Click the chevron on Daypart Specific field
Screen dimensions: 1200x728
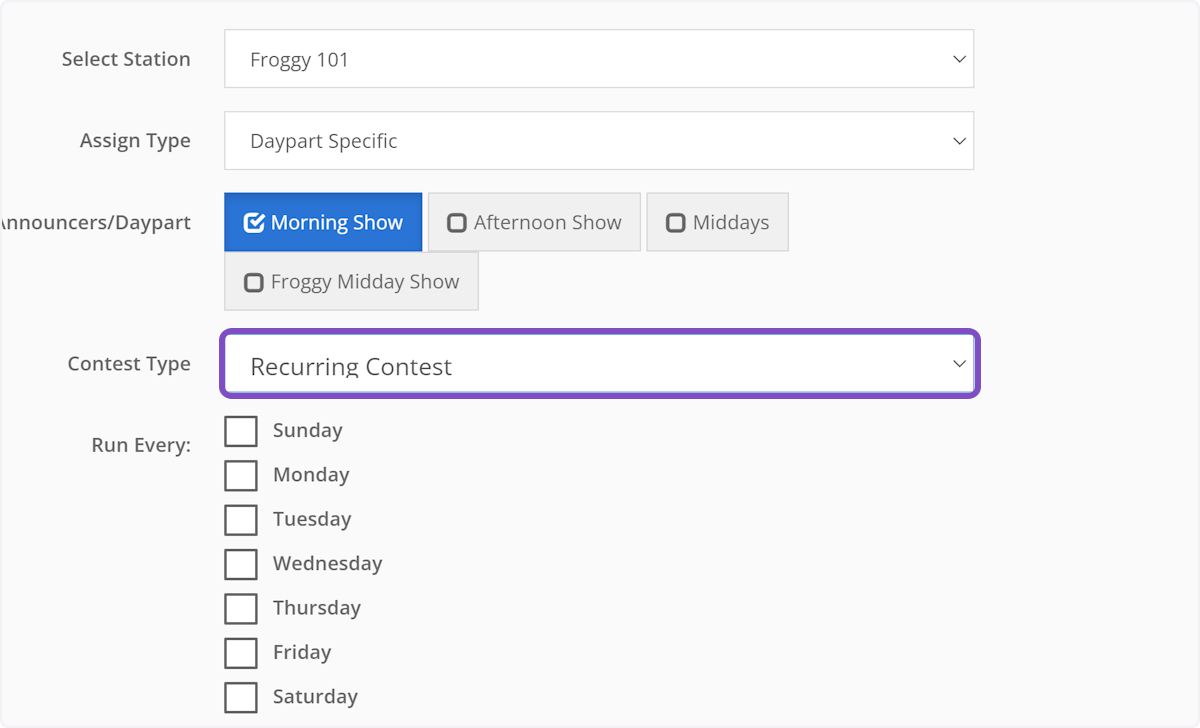click(958, 140)
